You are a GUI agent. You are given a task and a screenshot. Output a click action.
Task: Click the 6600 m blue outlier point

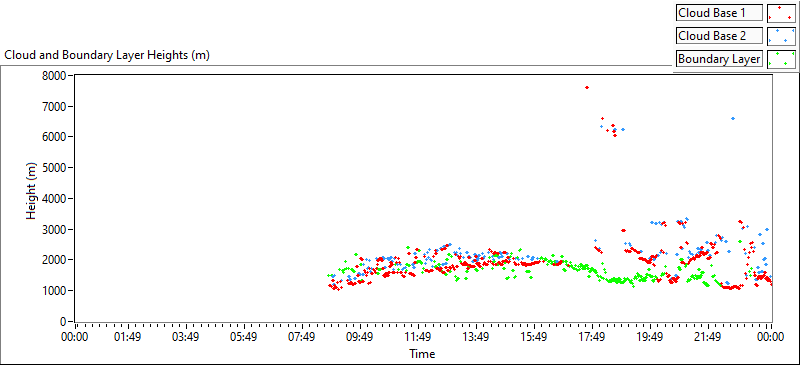pos(733,118)
